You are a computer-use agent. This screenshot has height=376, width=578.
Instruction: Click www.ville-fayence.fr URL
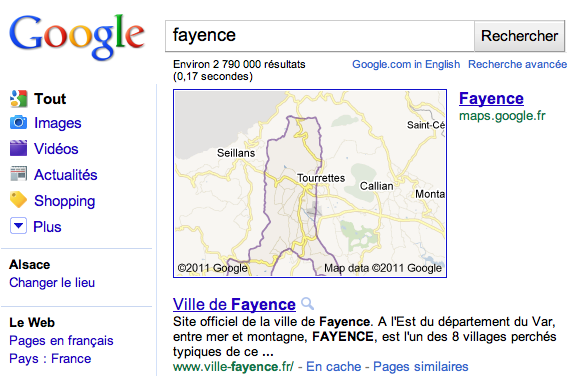tap(233, 367)
